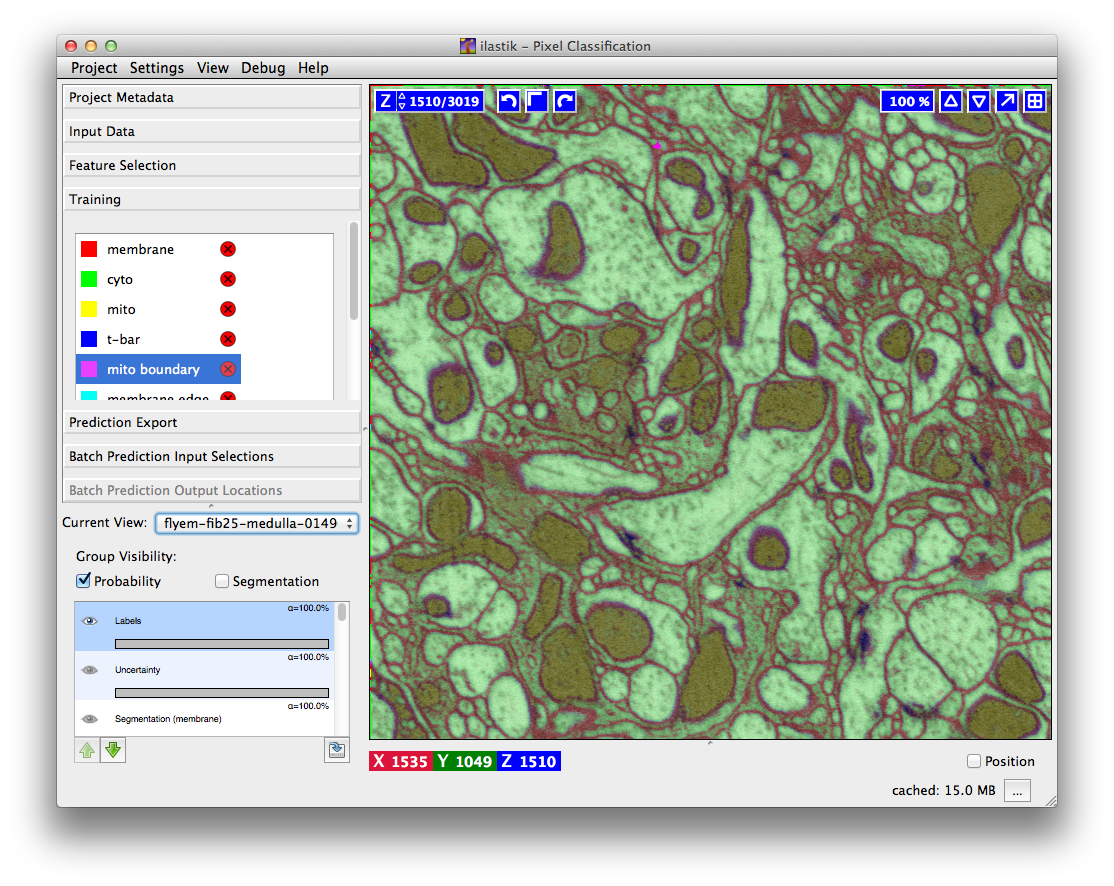Move layer down with green down arrow
This screenshot has width=1114, height=886.
(113, 750)
